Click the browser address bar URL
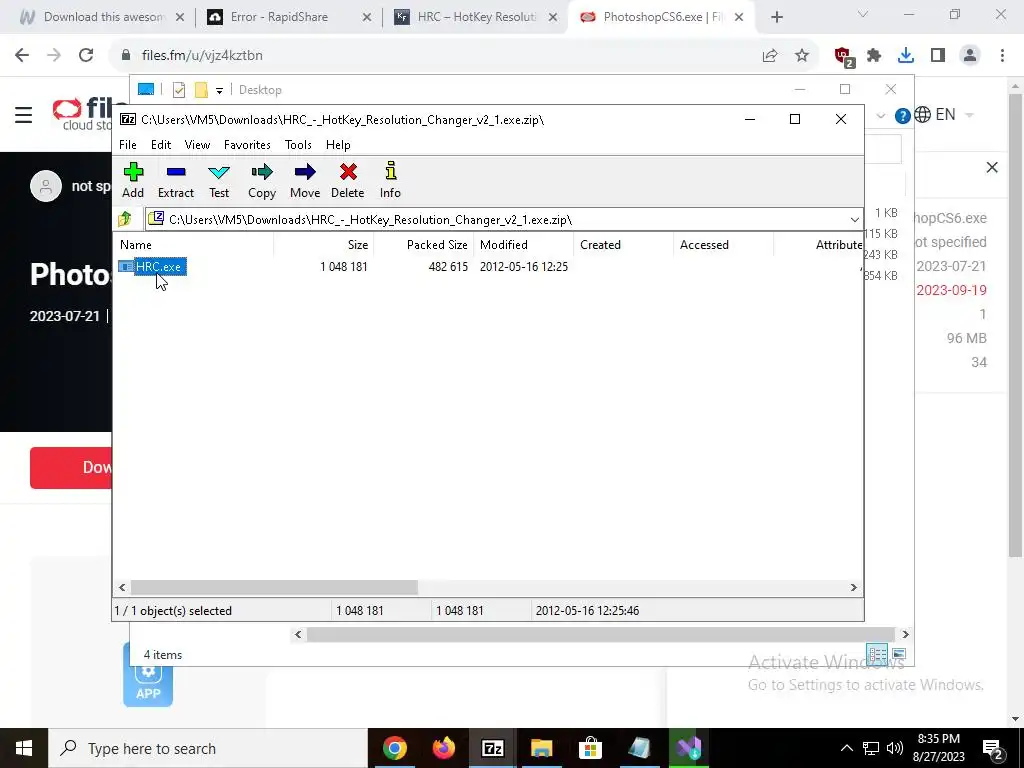 click(x=202, y=56)
